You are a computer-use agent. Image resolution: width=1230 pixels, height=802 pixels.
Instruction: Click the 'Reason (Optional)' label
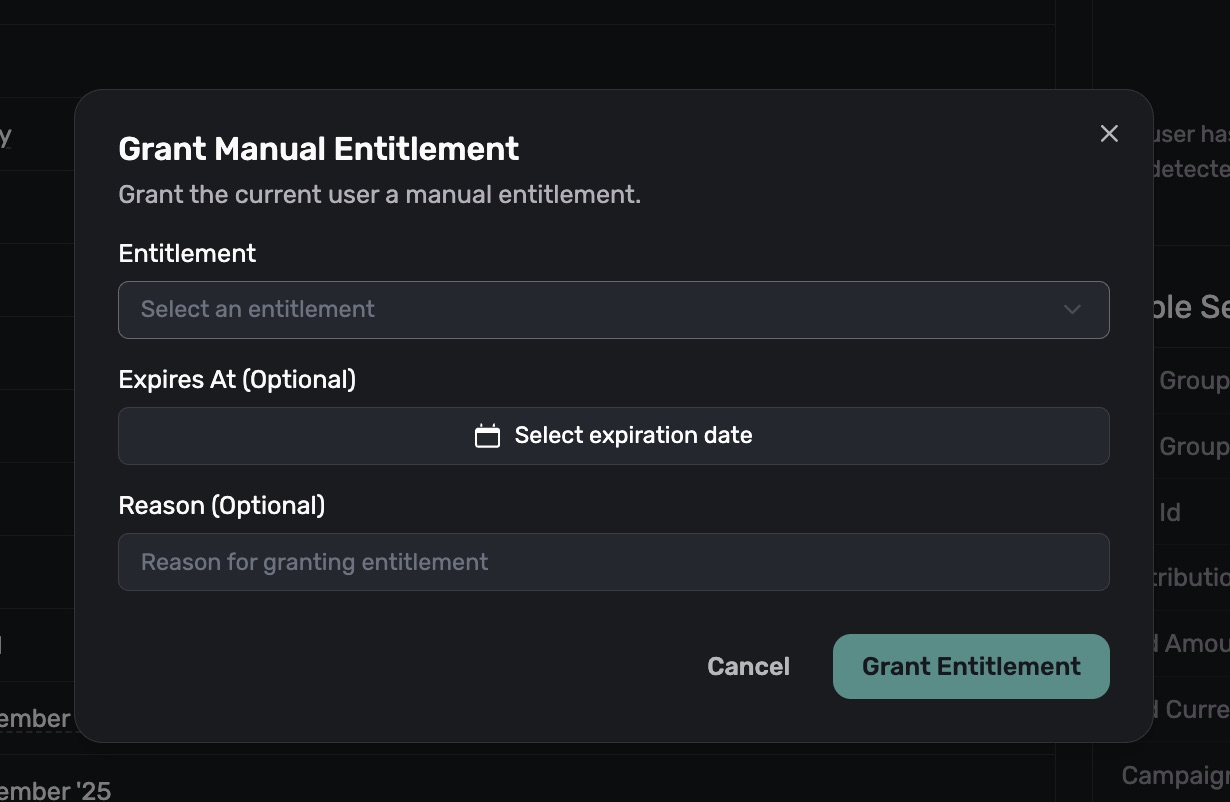click(221, 506)
